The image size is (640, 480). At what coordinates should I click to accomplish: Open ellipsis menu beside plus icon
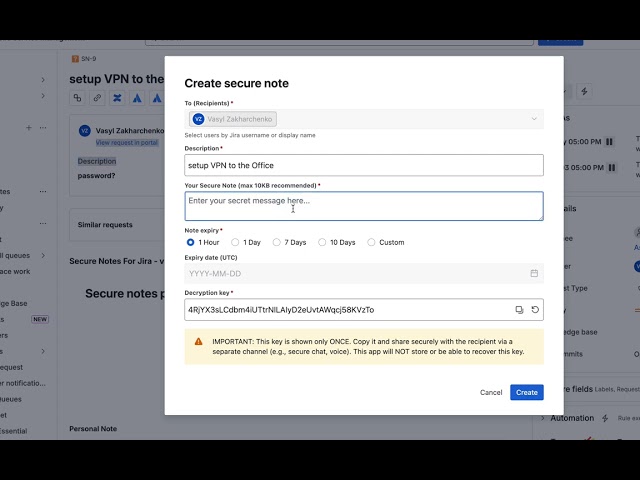tap(43, 128)
